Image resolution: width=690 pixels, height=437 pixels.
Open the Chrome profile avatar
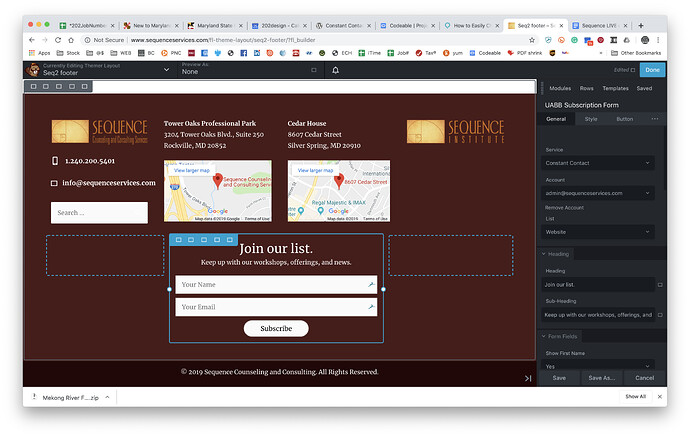pyautogui.click(x=645, y=40)
